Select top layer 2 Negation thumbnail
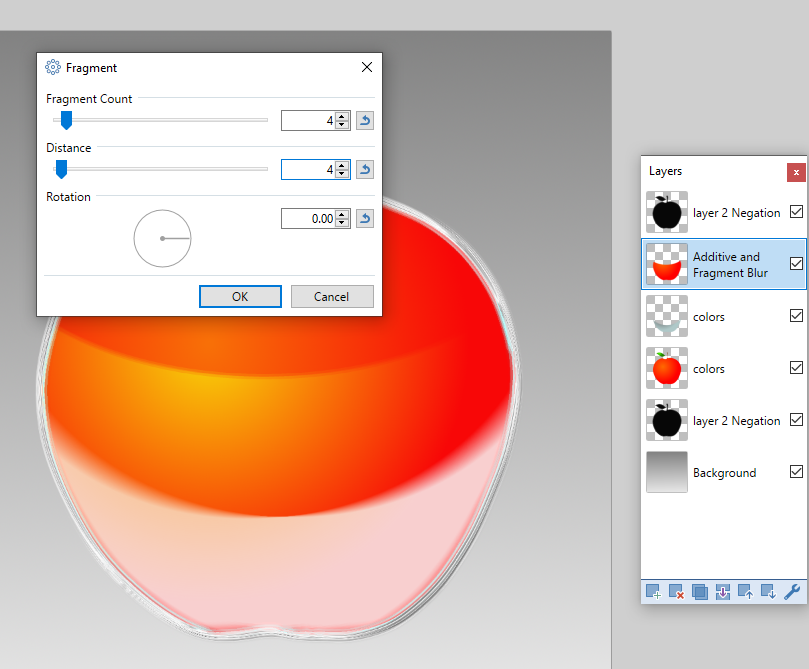Screen dimensions: 809x669 click(x=667, y=212)
